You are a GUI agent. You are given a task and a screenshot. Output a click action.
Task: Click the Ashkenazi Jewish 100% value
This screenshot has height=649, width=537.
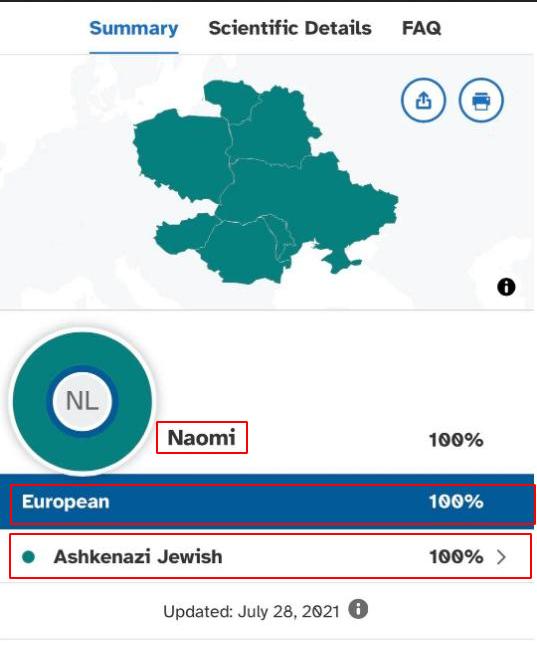(456, 557)
